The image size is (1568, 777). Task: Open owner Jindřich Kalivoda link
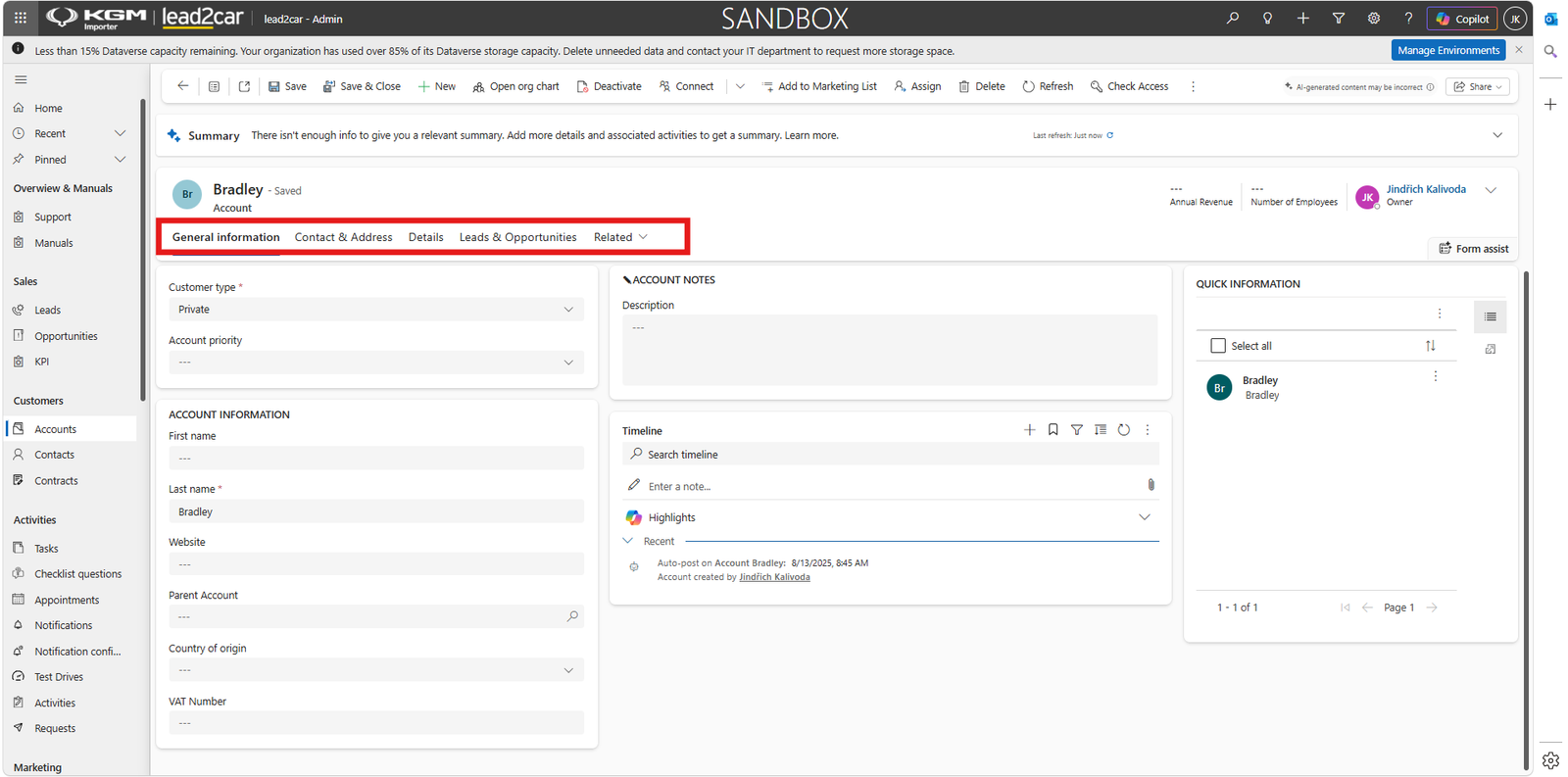(x=1426, y=189)
